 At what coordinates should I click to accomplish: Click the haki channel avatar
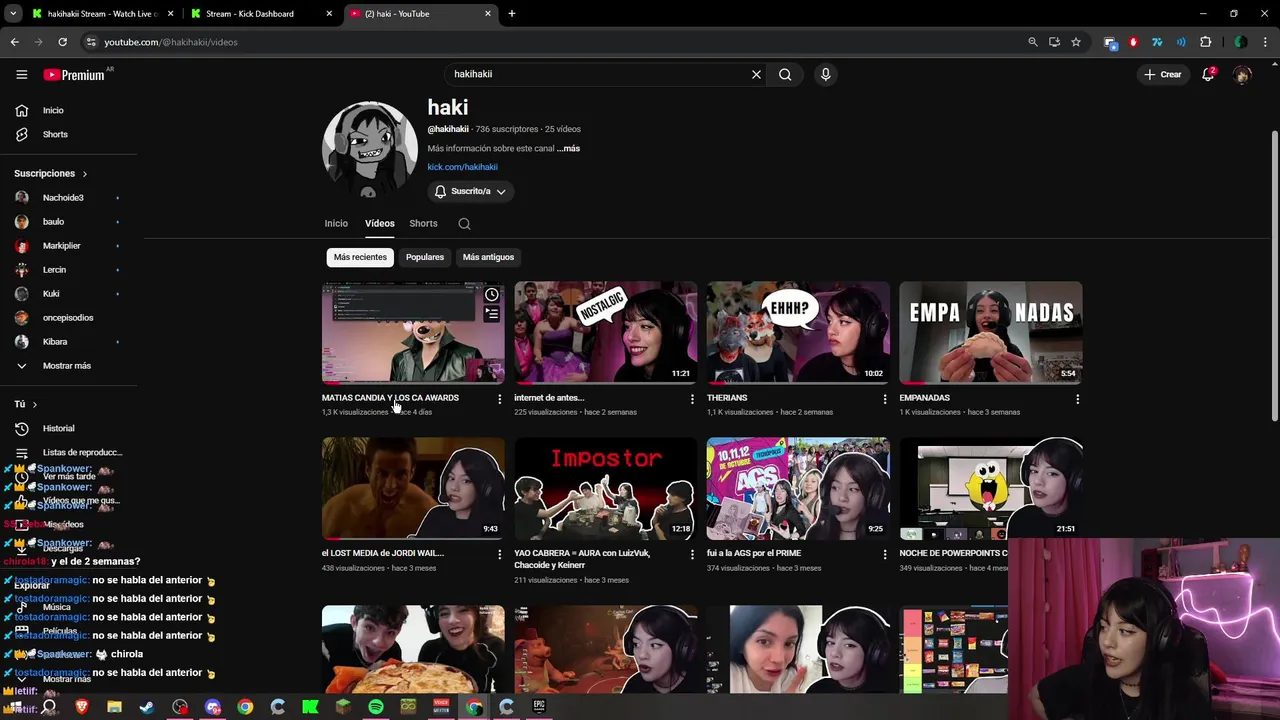[x=369, y=149]
